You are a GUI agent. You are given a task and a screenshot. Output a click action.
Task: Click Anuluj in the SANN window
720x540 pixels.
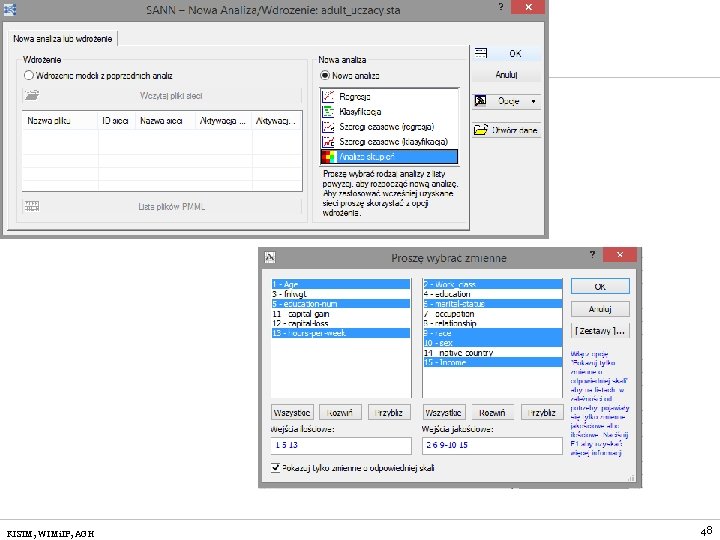point(506,75)
